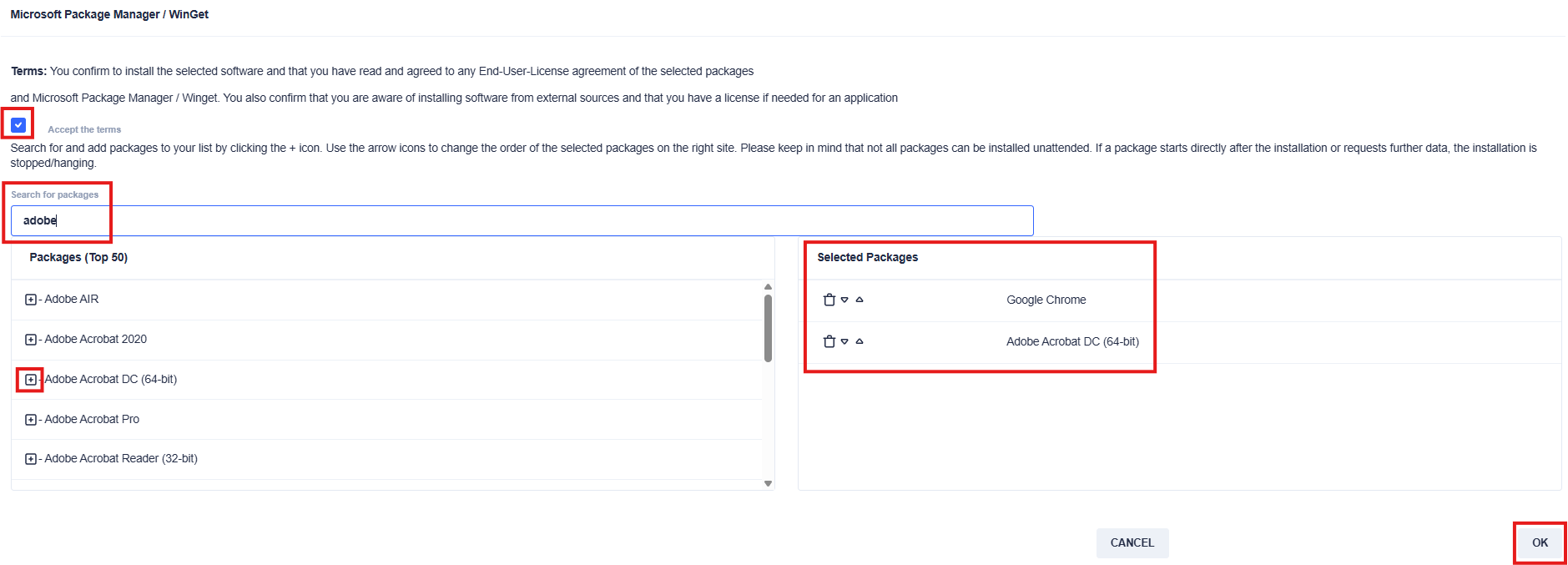Image resolution: width=1568 pixels, height=565 pixels.
Task: Add Adobe Acrobat 2020 with plus icon
Action: click(x=31, y=340)
